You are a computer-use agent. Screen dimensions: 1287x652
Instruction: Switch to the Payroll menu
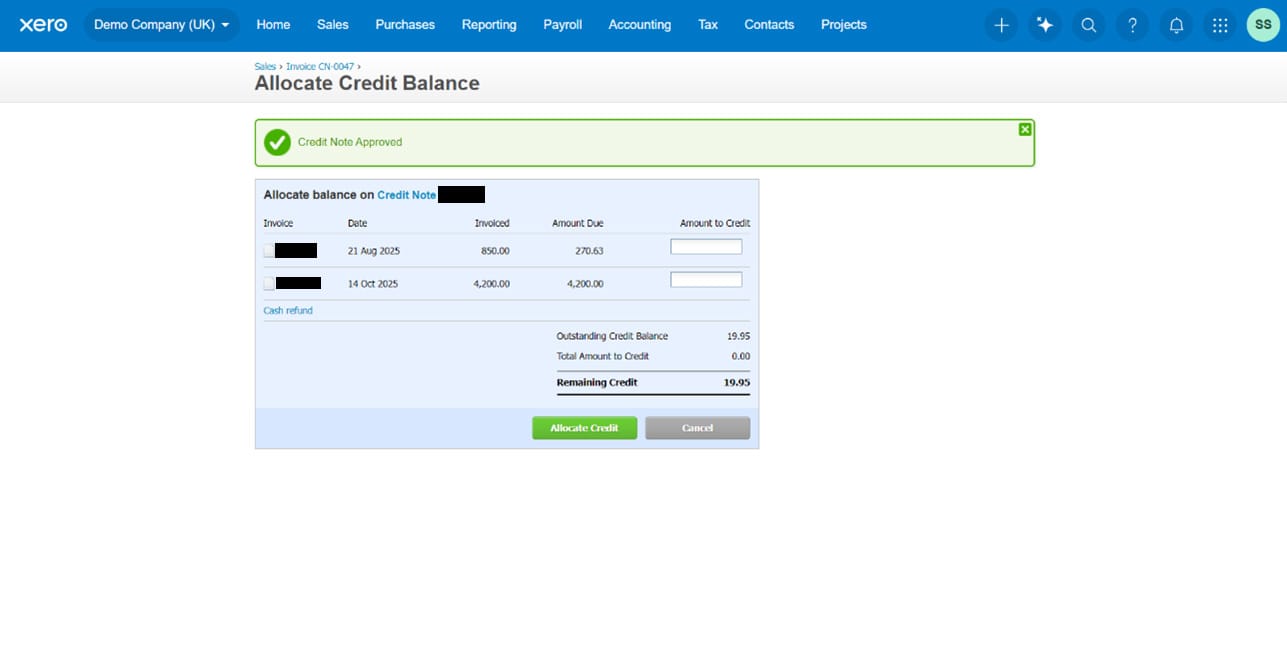point(562,25)
